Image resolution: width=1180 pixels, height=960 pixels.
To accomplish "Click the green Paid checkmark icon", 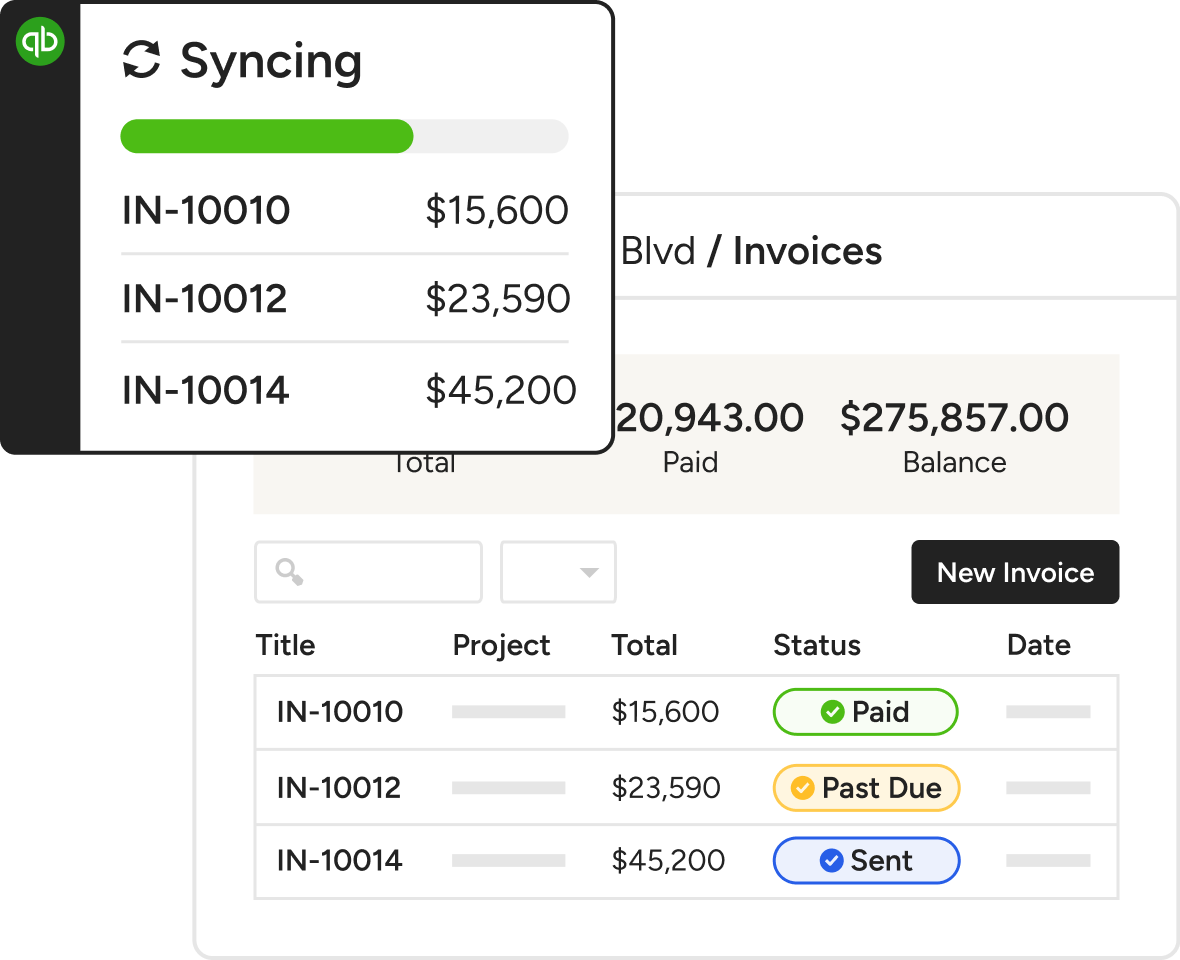I will tap(832, 712).
